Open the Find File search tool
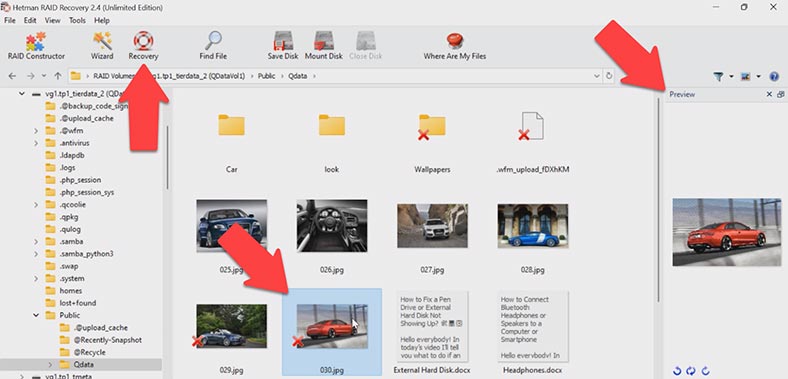The image size is (788, 379). (213, 46)
